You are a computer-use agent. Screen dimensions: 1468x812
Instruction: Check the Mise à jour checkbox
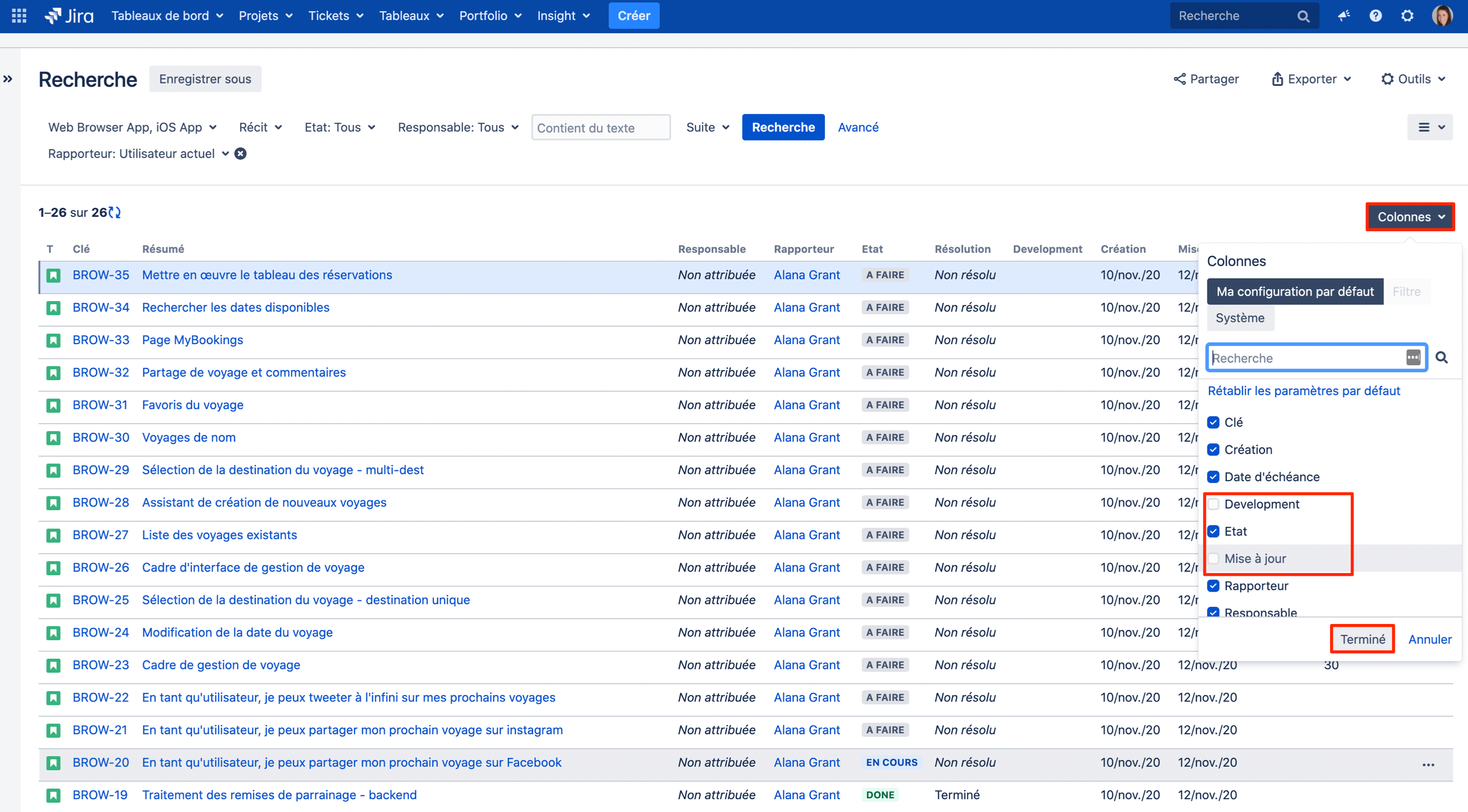1213,558
